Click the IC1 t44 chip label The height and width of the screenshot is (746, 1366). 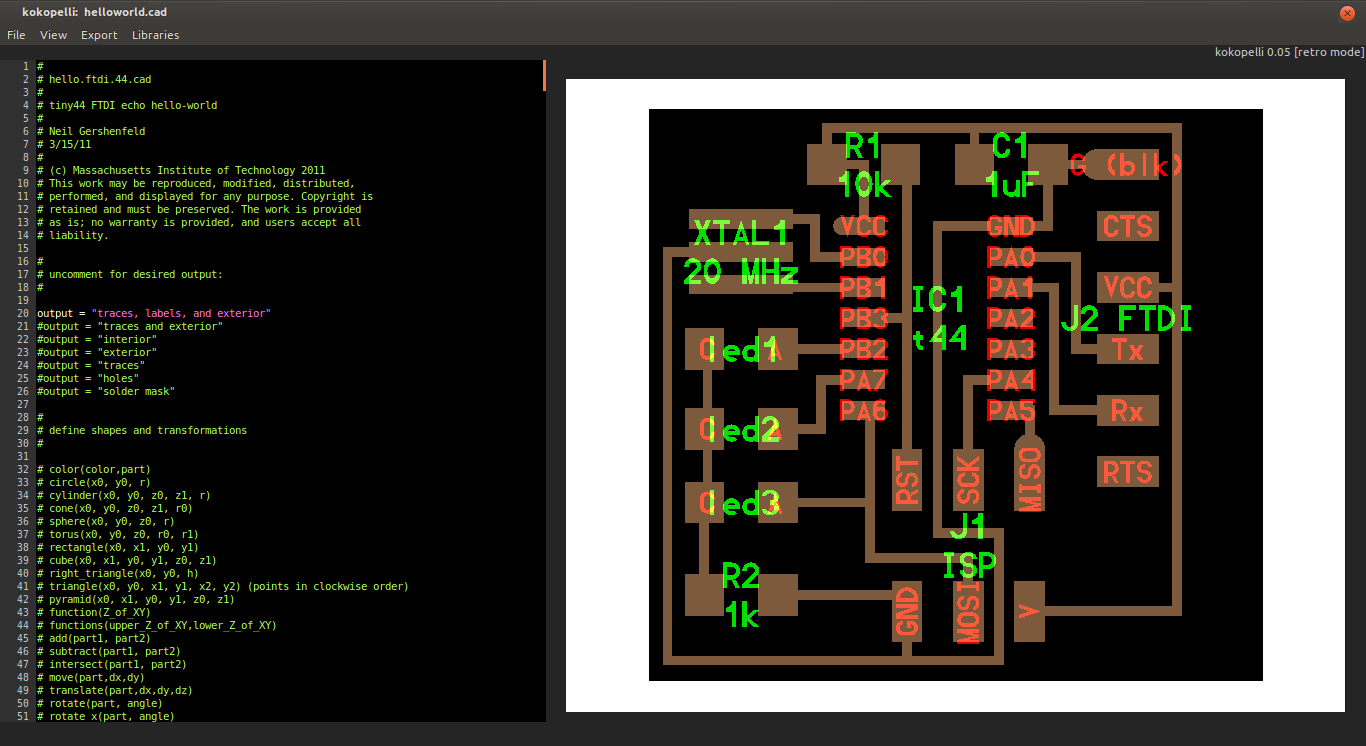[940, 318]
